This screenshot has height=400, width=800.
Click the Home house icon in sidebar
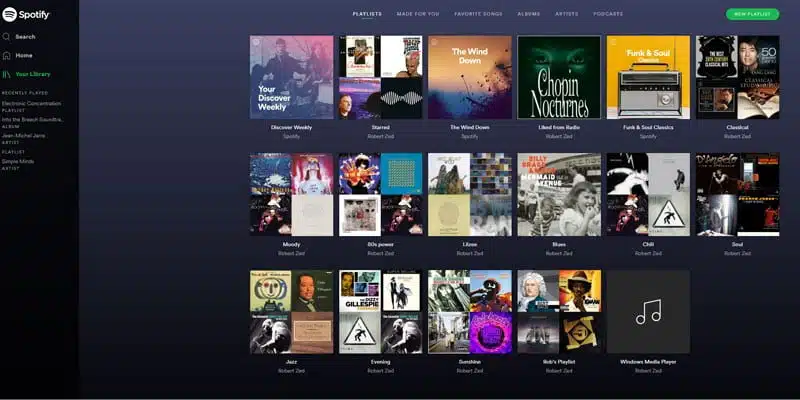click(x=7, y=55)
